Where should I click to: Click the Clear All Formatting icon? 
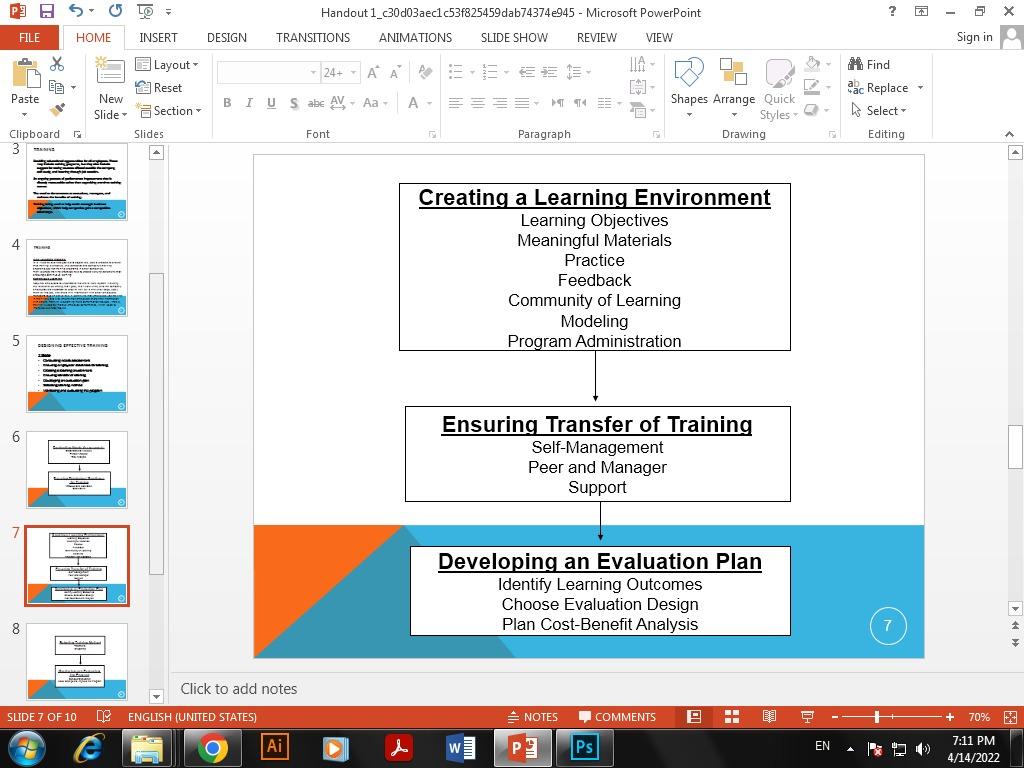point(424,72)
